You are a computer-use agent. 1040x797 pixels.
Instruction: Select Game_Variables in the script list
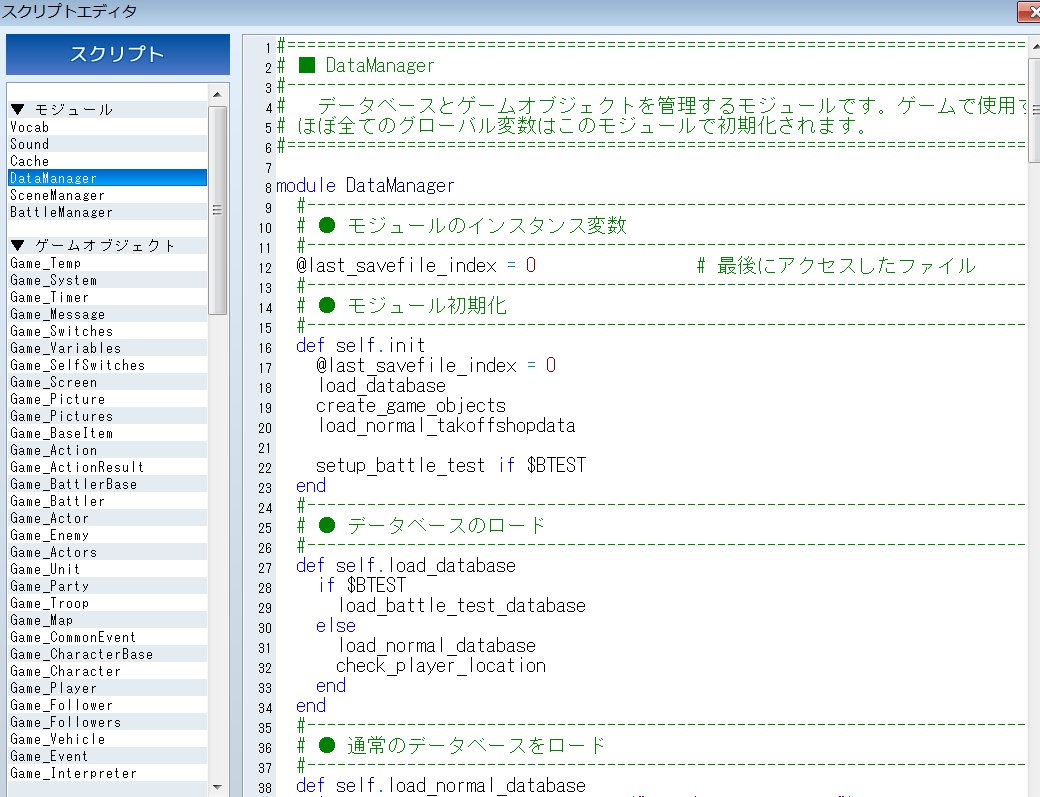107,348
